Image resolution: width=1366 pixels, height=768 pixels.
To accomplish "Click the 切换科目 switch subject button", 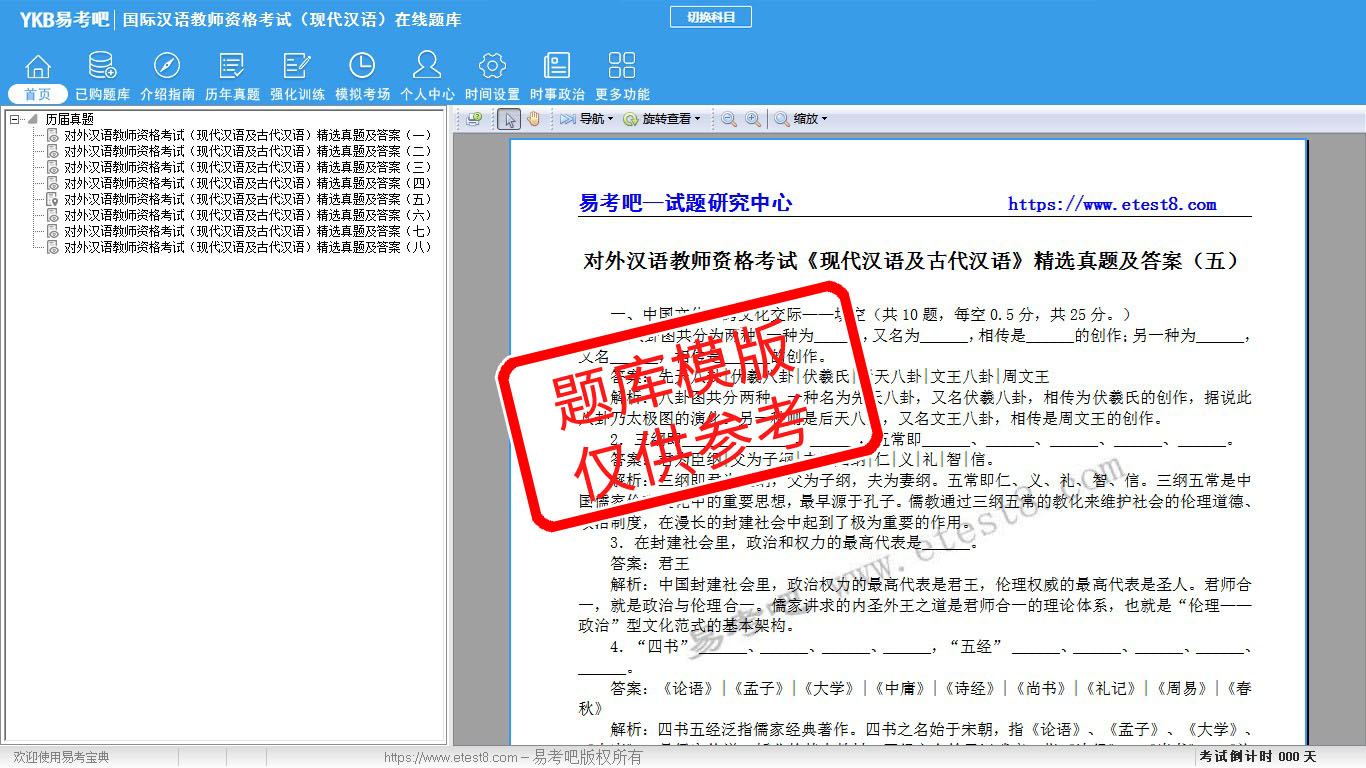I will (710, 17).
